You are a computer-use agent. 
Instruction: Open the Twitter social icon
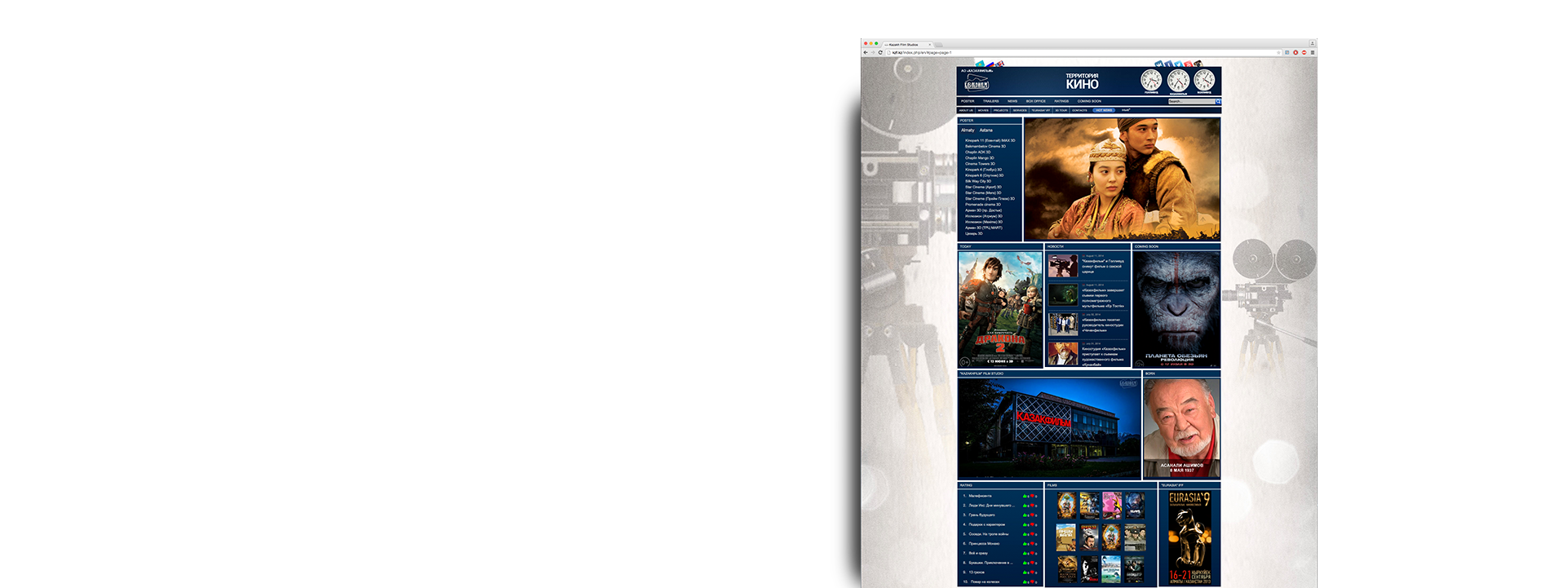coord(1179,64)
